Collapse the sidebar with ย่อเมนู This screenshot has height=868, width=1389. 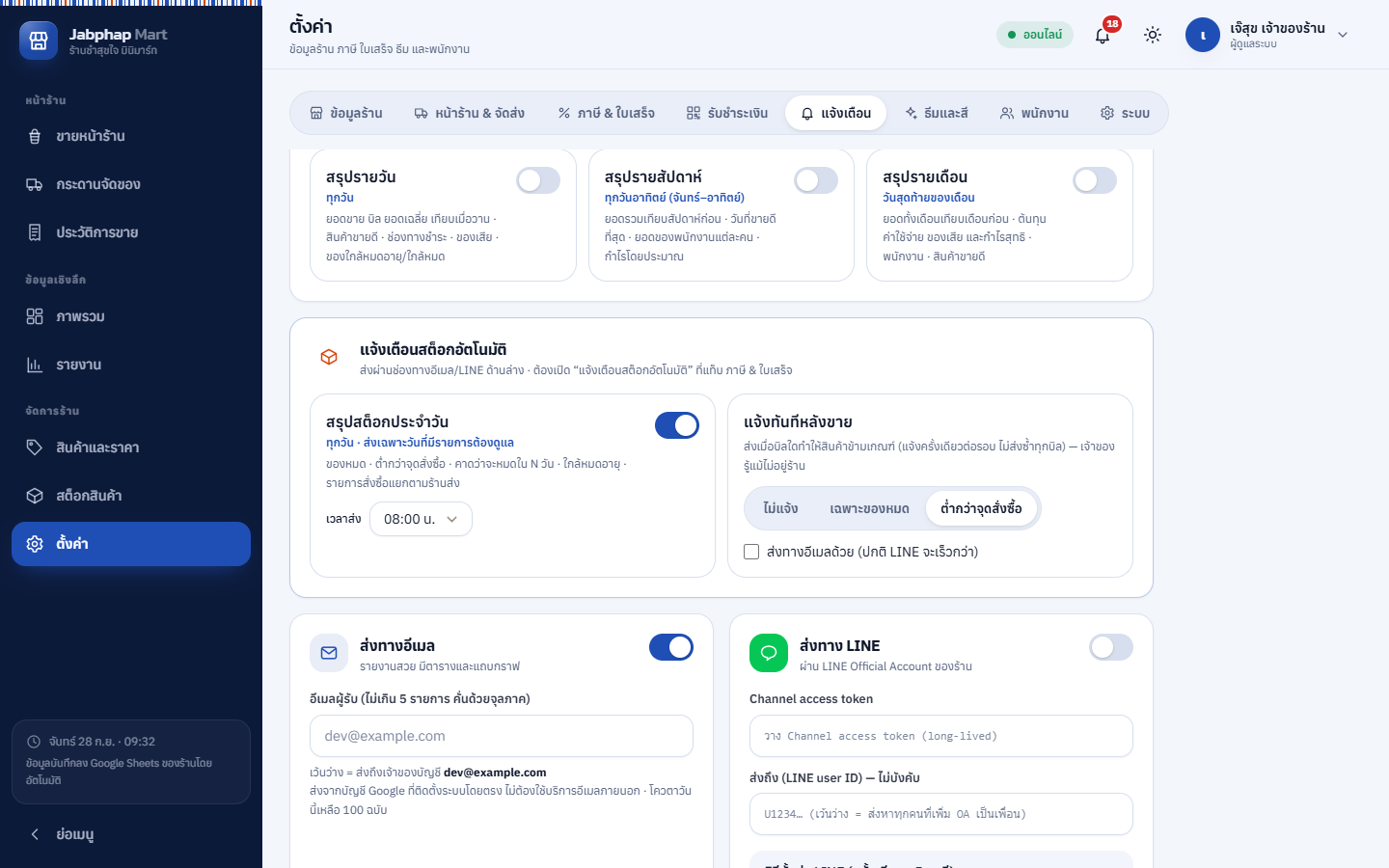pos(131,834)
